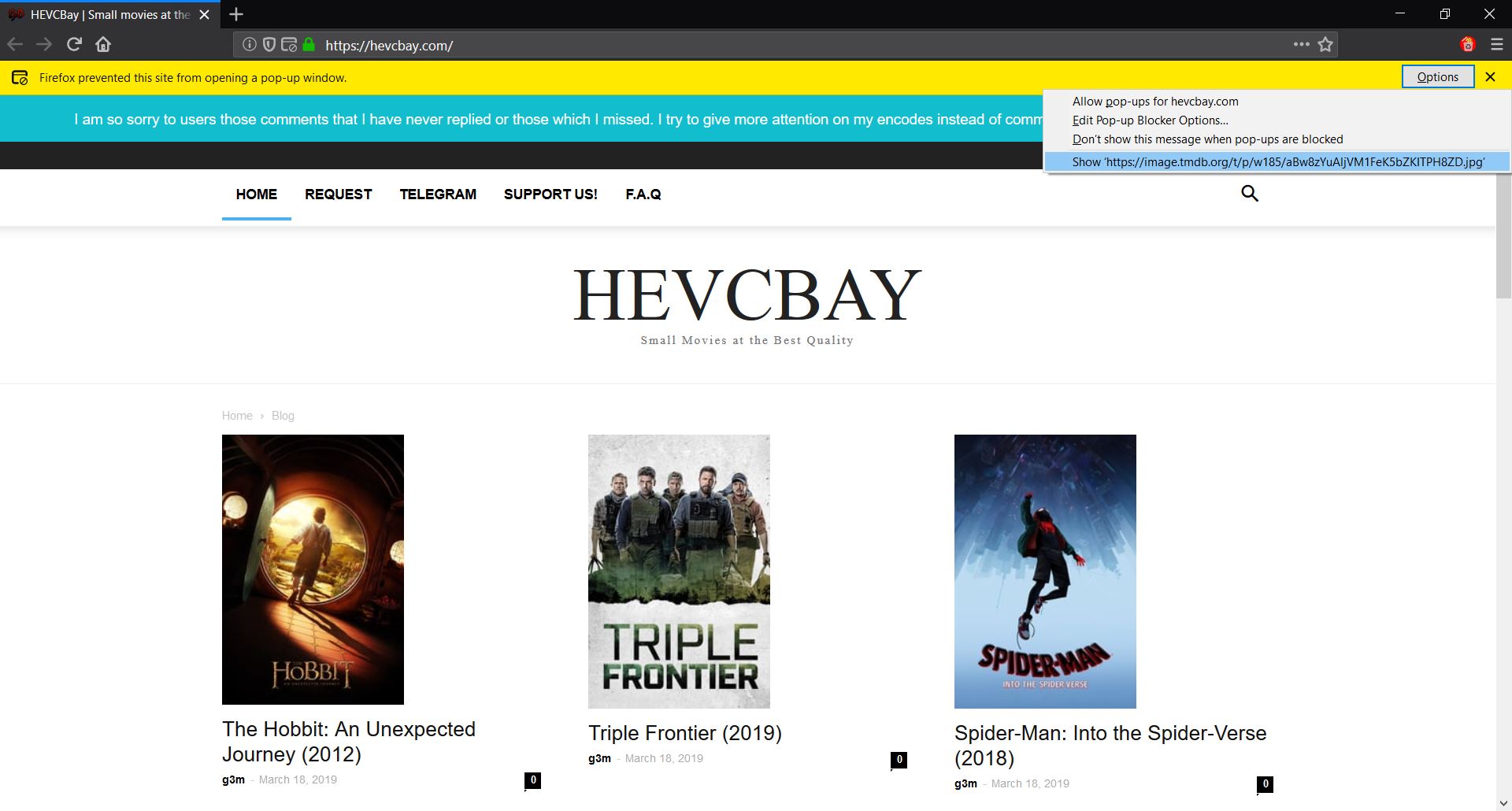Click comment count badge on Hobbit post
The image size is (1512, 811).
click(x=533, y=780)
